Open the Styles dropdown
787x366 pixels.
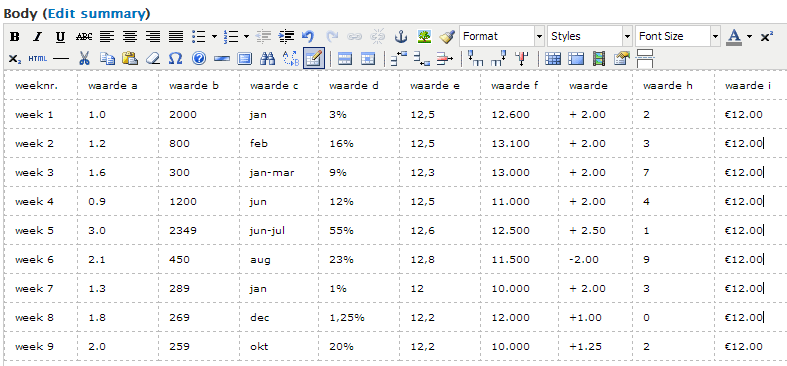[590, 37]
